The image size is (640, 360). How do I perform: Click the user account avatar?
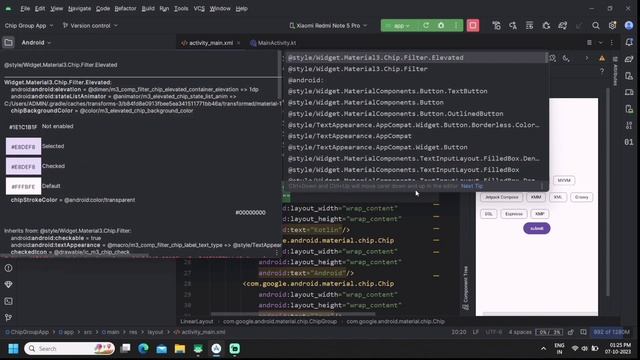pyautogui.click(x=629, y=25)
